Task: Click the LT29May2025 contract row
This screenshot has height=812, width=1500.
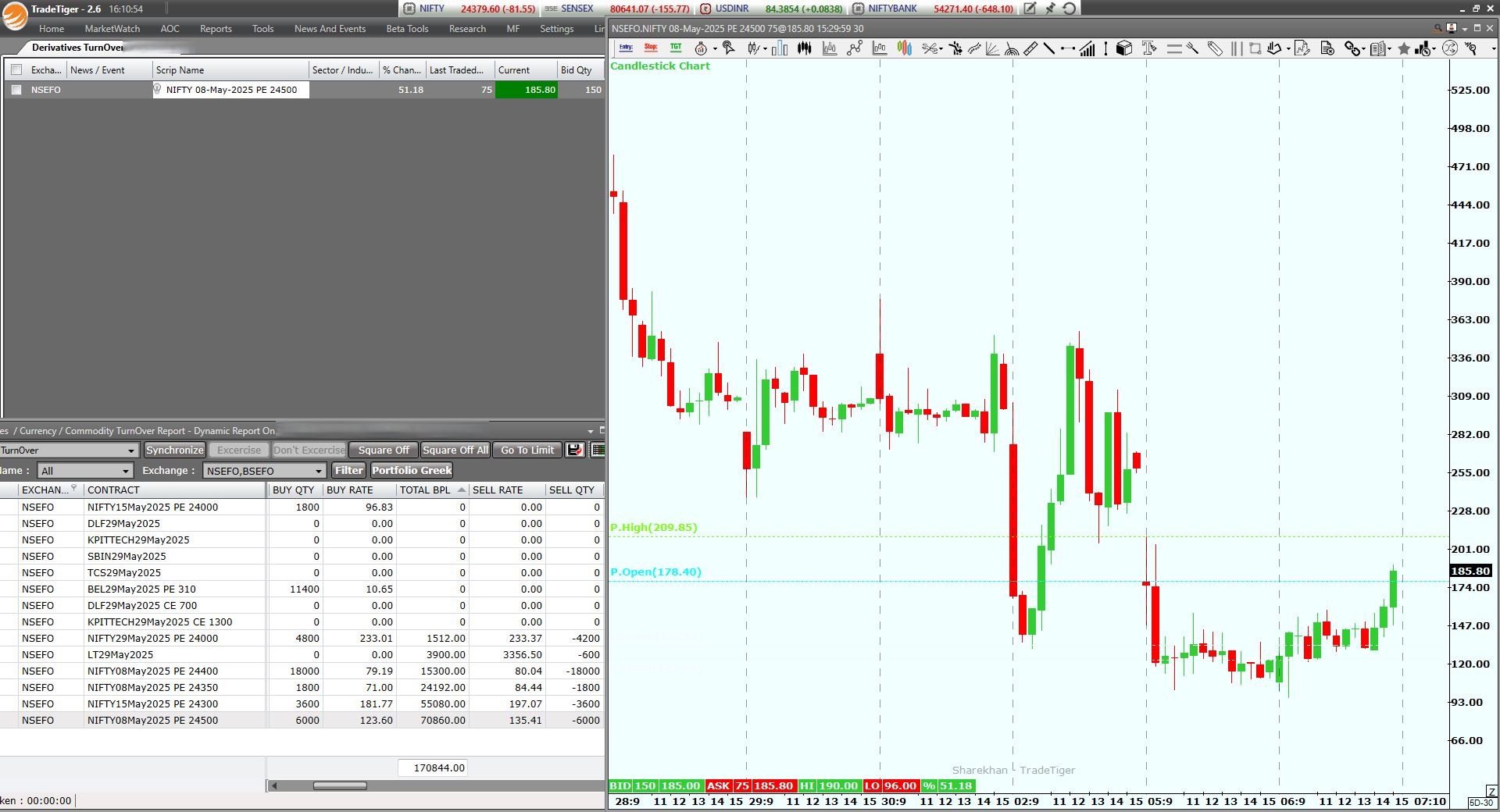Action: click(x=302, y=654)
